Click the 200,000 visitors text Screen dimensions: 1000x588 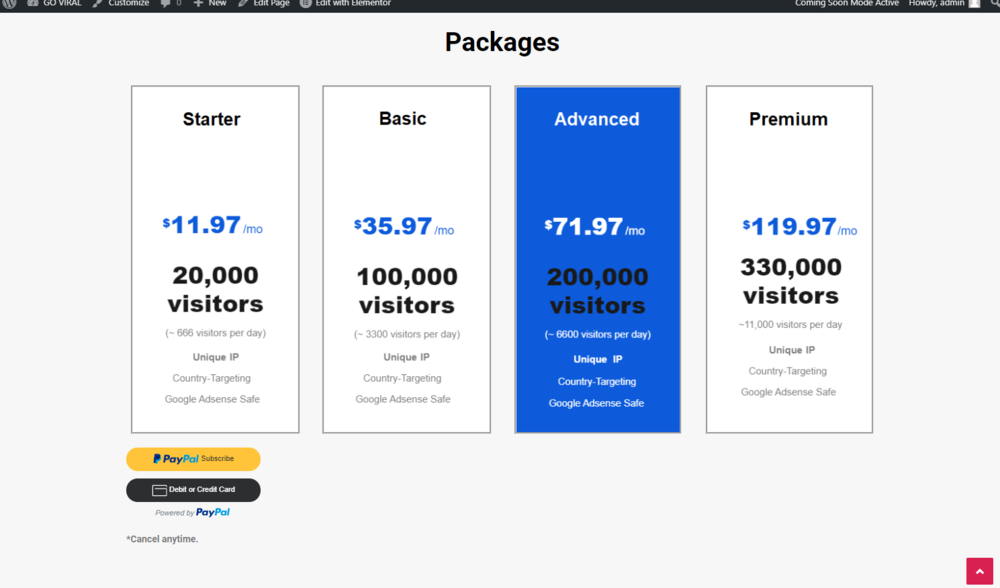pos(598,291)
